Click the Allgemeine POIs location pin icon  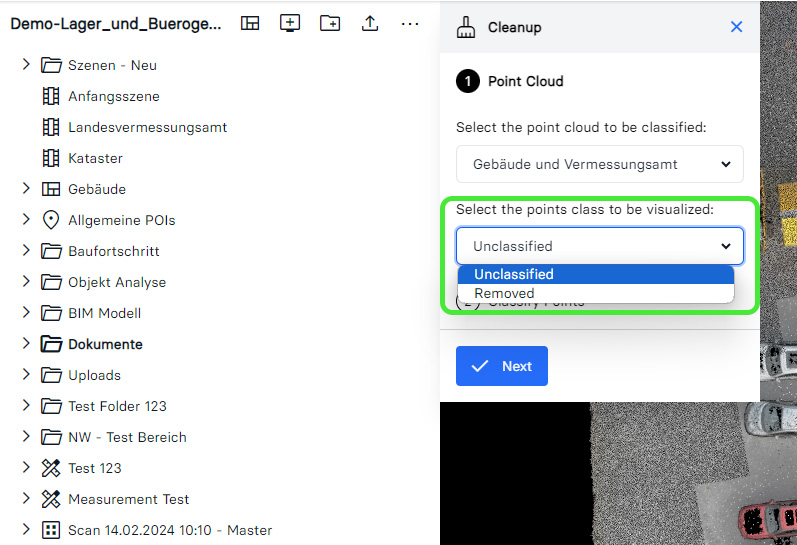click(x=51, y=220)
